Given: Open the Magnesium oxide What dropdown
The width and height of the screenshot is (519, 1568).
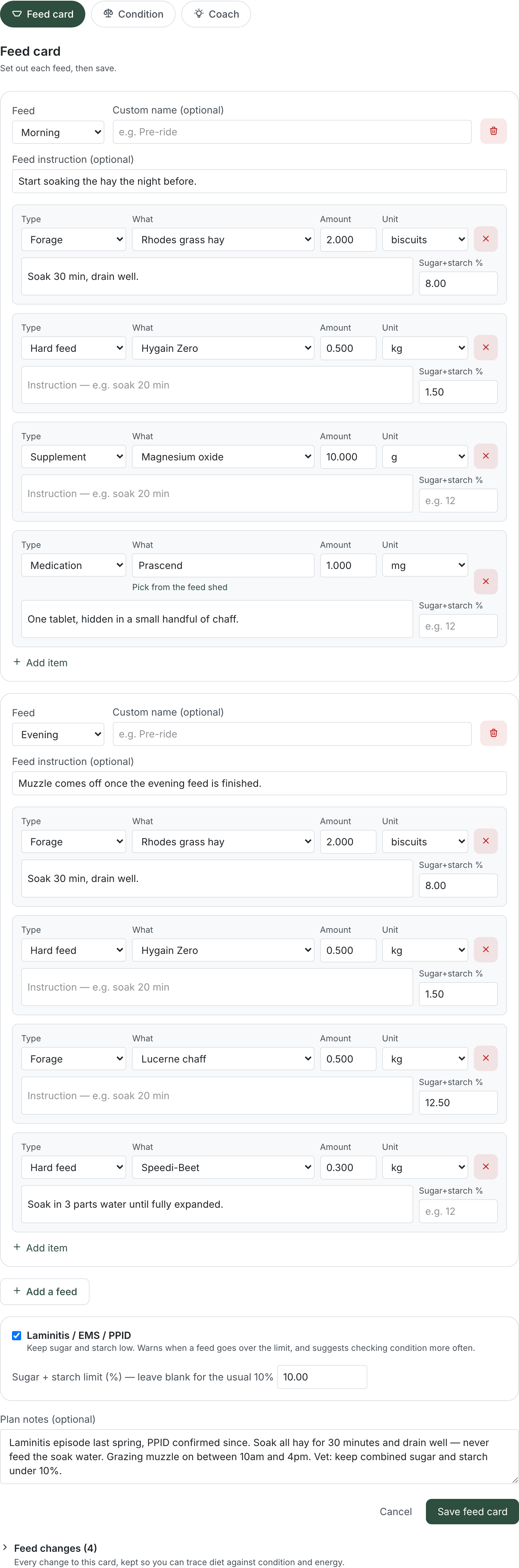Looking at the screenshot, I should click(x=223, y=457).
